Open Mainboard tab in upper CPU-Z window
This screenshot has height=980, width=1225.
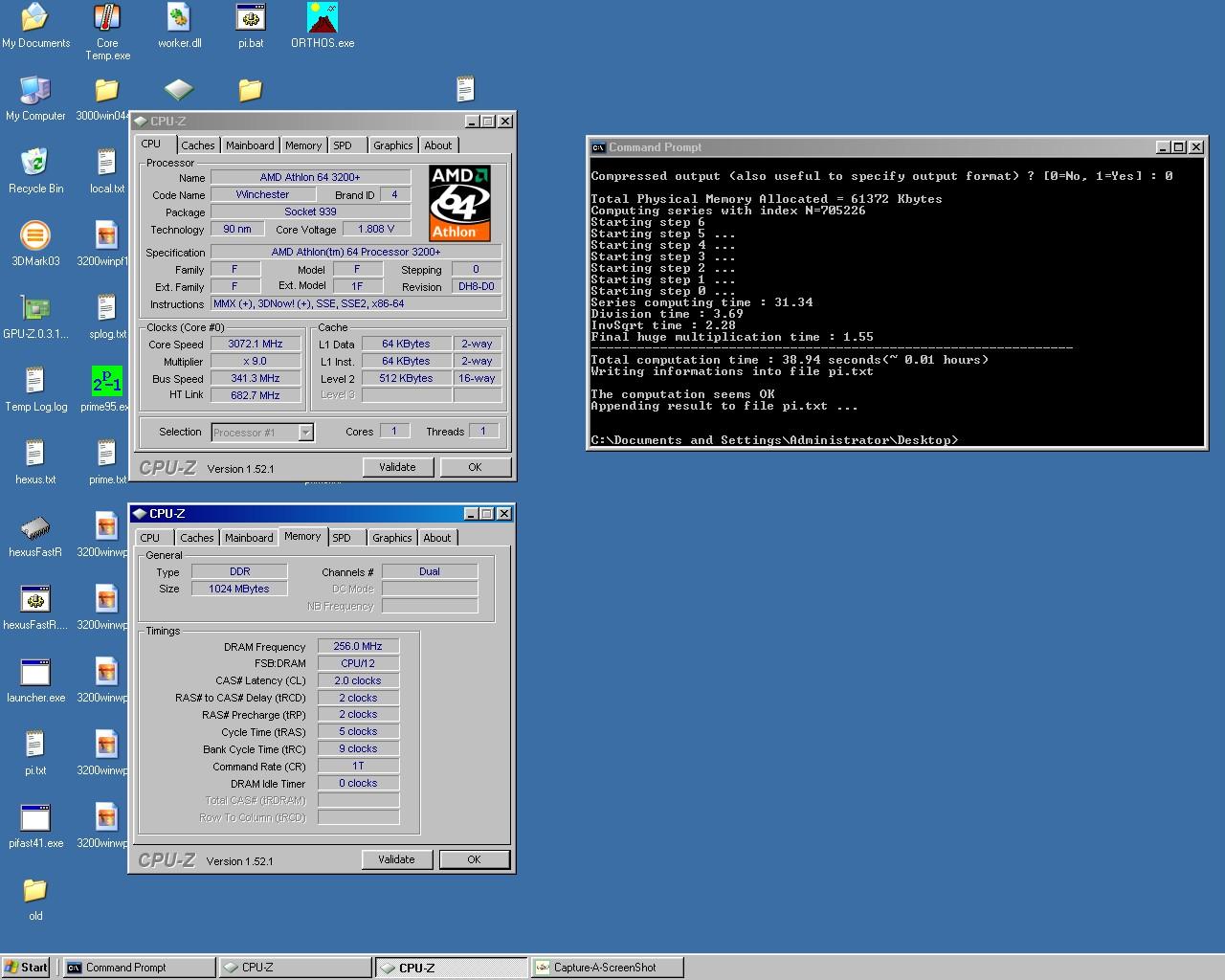250,145
